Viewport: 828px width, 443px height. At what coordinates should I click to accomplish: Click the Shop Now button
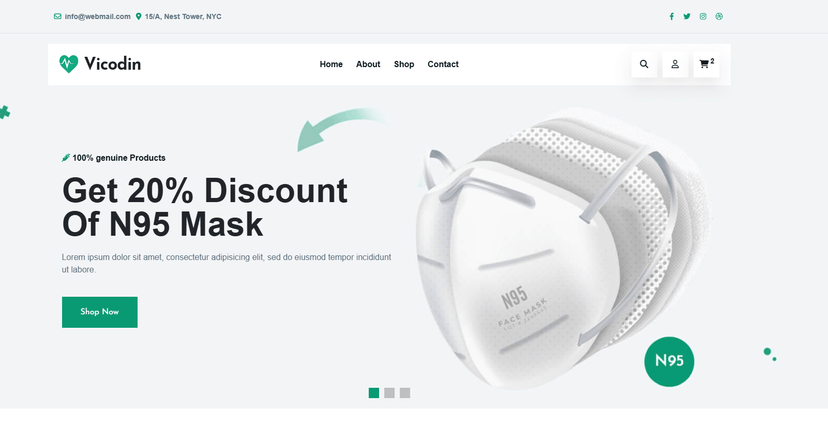click(x=100, y=312)
